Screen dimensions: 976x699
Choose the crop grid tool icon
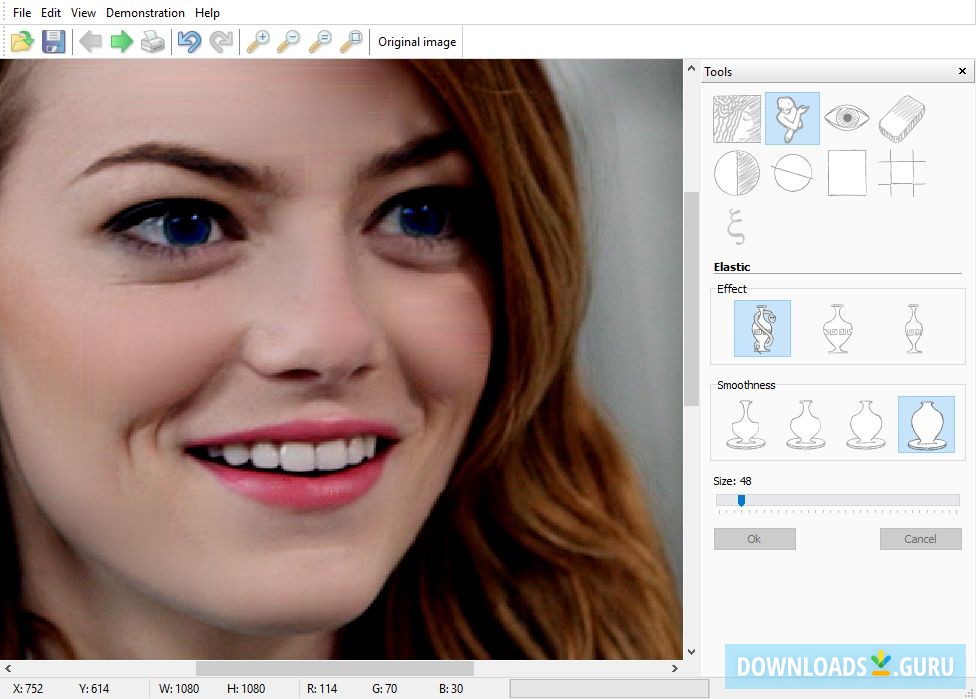901,173
